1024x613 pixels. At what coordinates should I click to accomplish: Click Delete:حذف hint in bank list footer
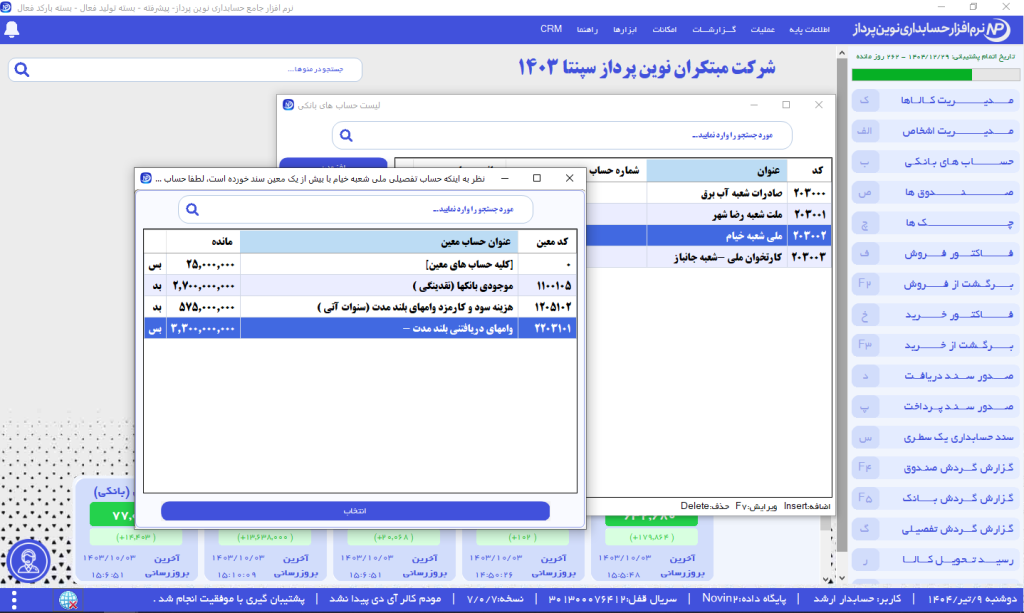tap(705, 506)
